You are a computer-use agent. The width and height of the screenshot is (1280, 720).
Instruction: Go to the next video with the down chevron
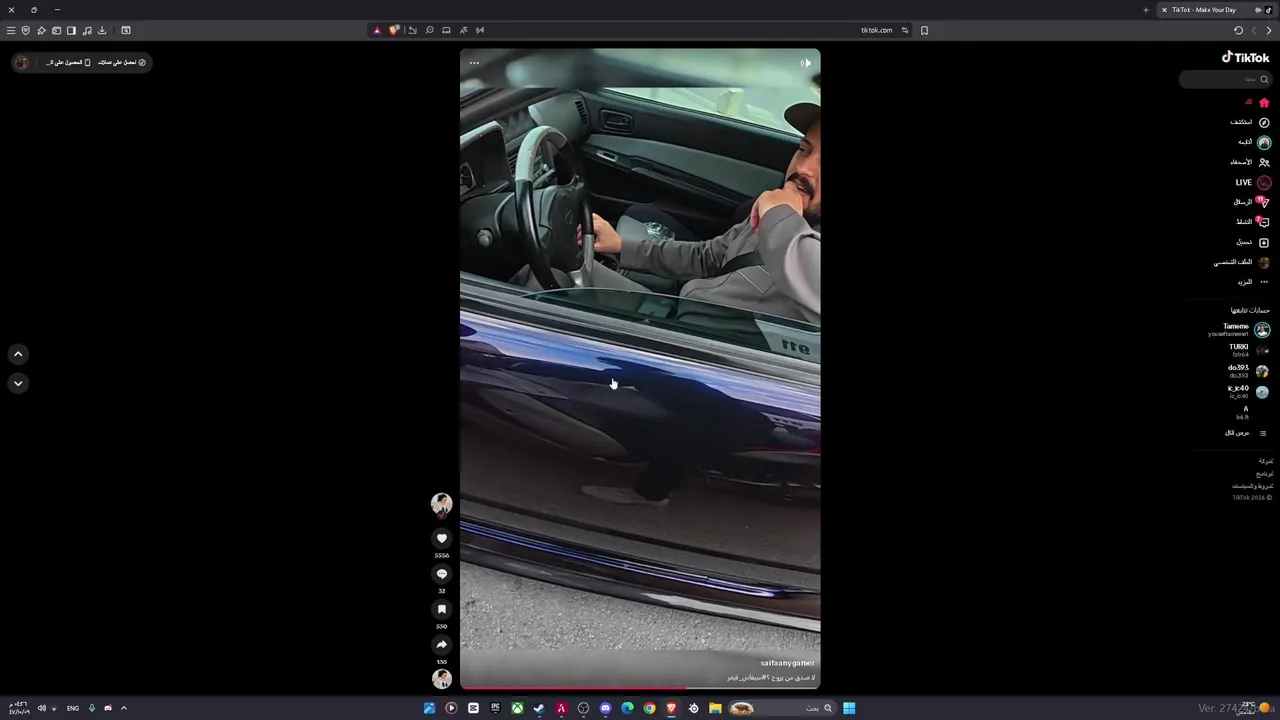click(x=18, y=383)
